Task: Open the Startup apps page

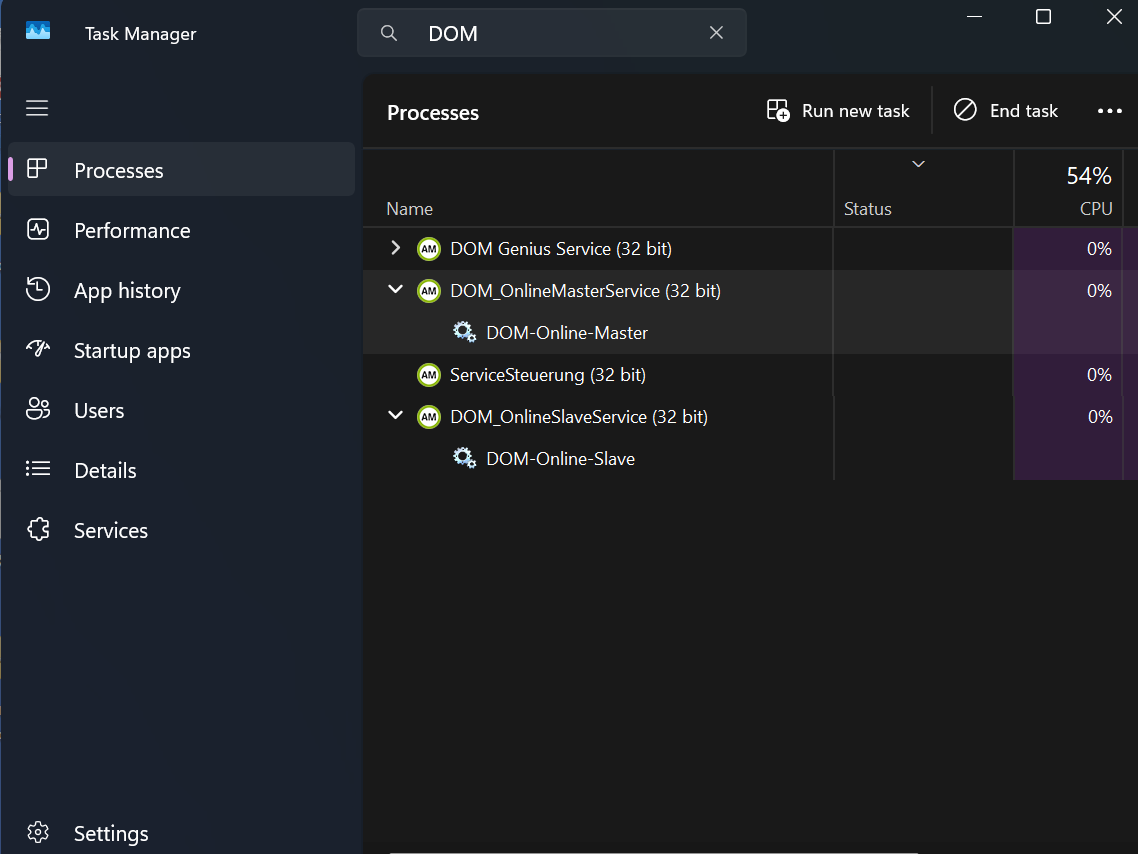Action: click(132, 351)
